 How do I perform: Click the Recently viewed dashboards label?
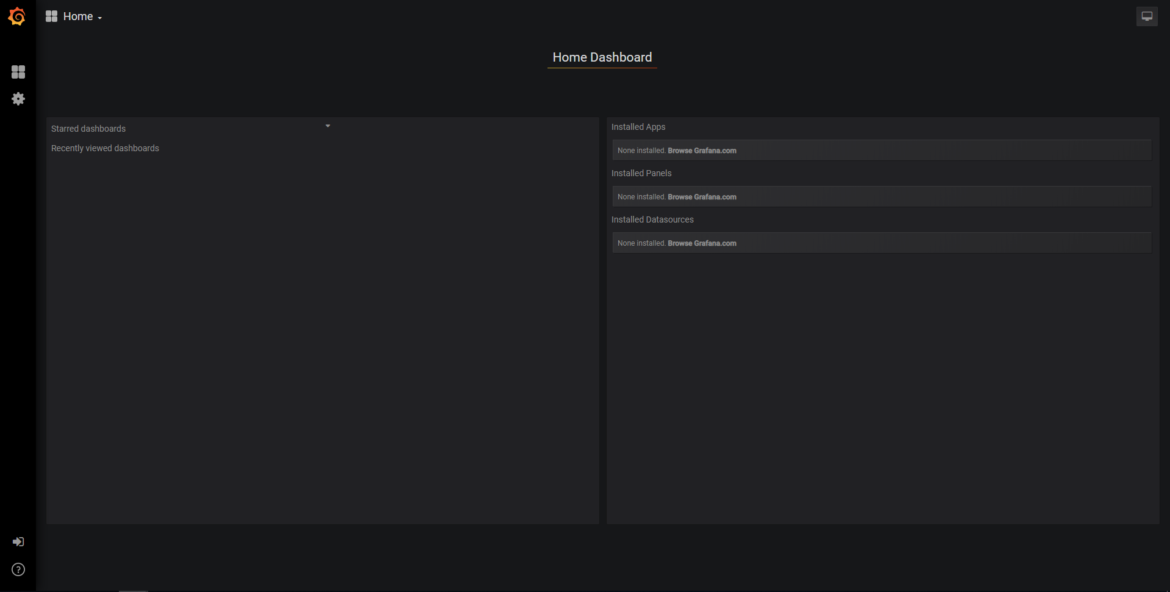(x=105, y=147)
